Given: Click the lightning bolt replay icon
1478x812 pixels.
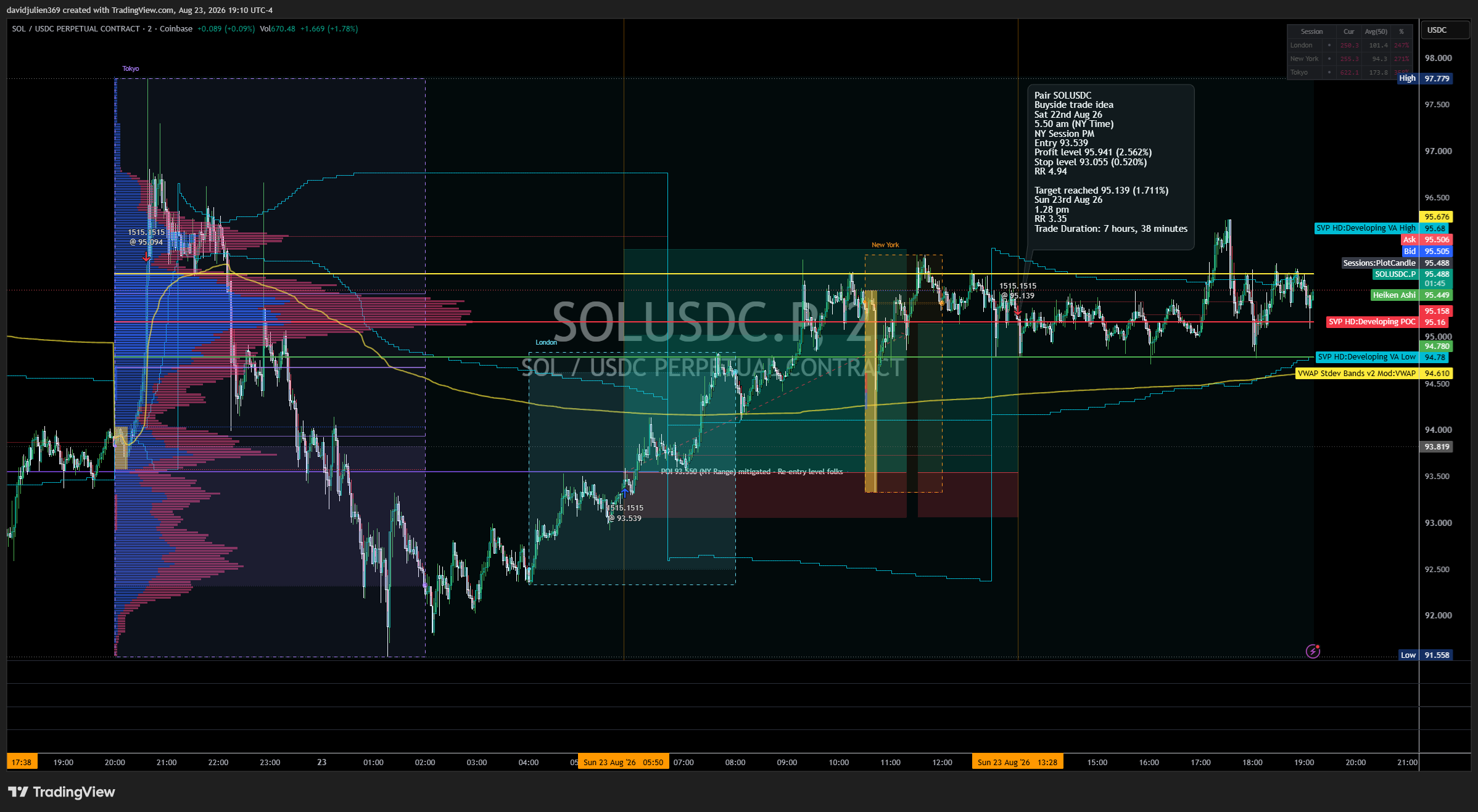Looking at the screenshot, I should click(1313, 651).
